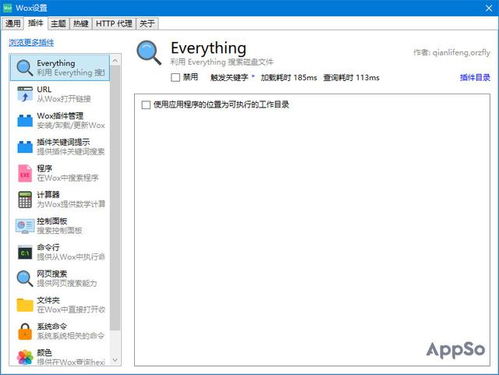Choose the pink 程序 plugin icon
This screenshot has width=499, height=375.
tap(25, 173)
